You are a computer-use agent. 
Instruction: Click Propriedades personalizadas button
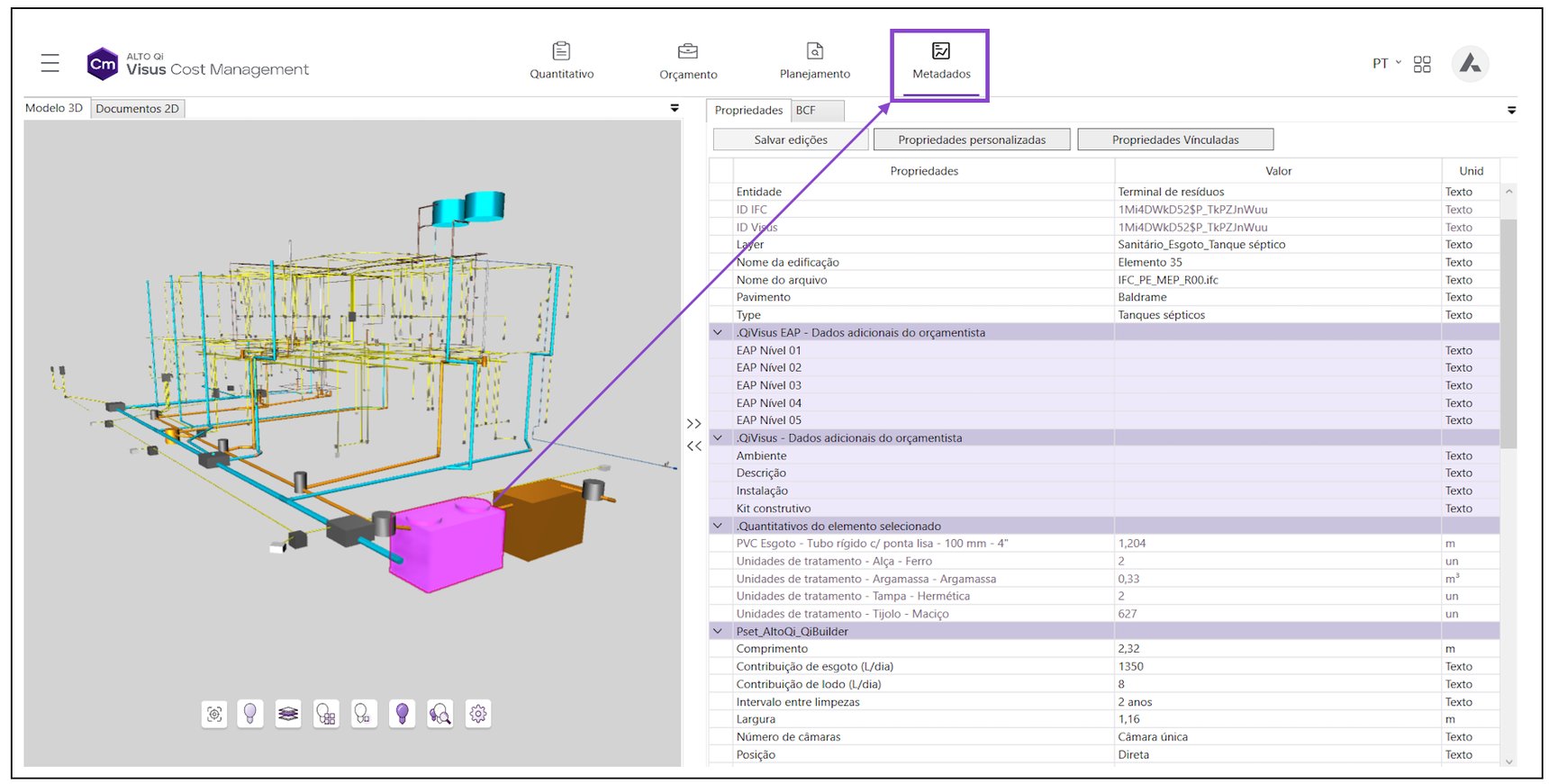pos(972,140)
